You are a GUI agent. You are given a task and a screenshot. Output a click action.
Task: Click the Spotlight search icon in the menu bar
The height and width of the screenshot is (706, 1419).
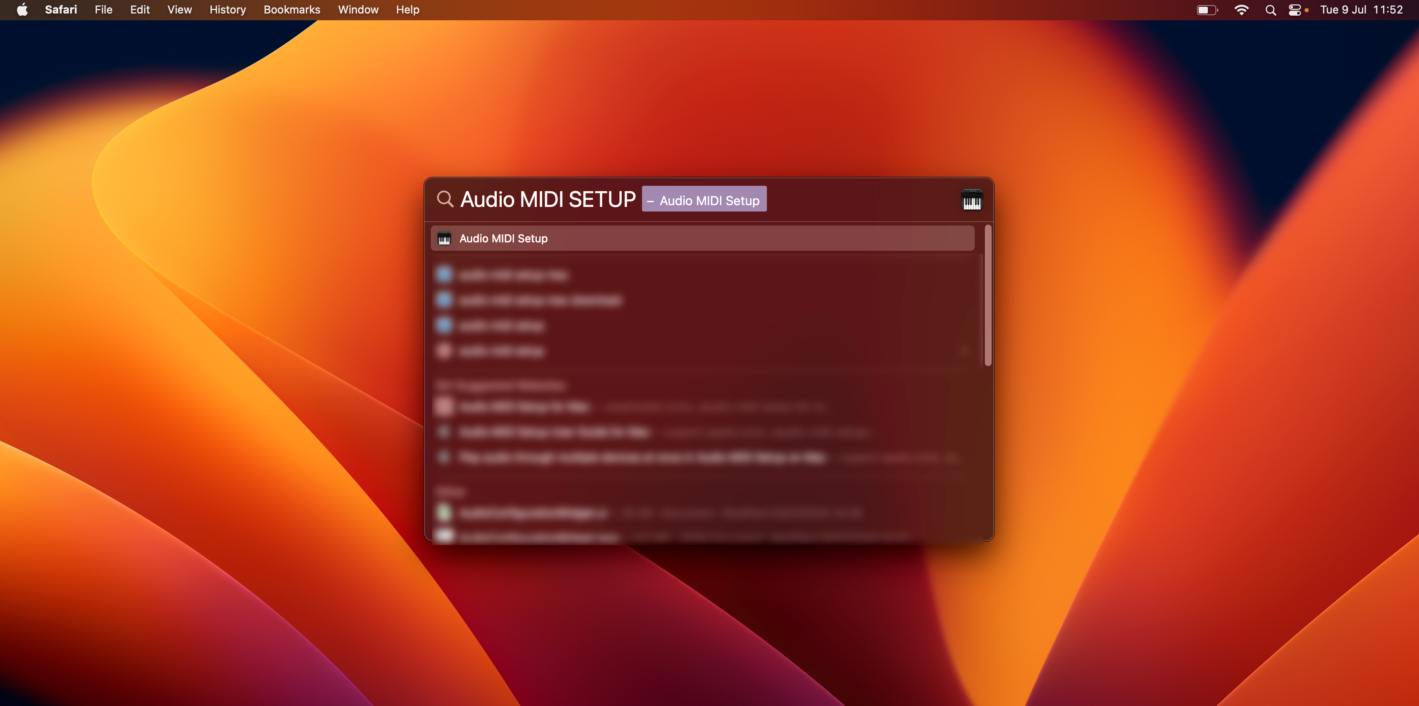pos(1271,10)
